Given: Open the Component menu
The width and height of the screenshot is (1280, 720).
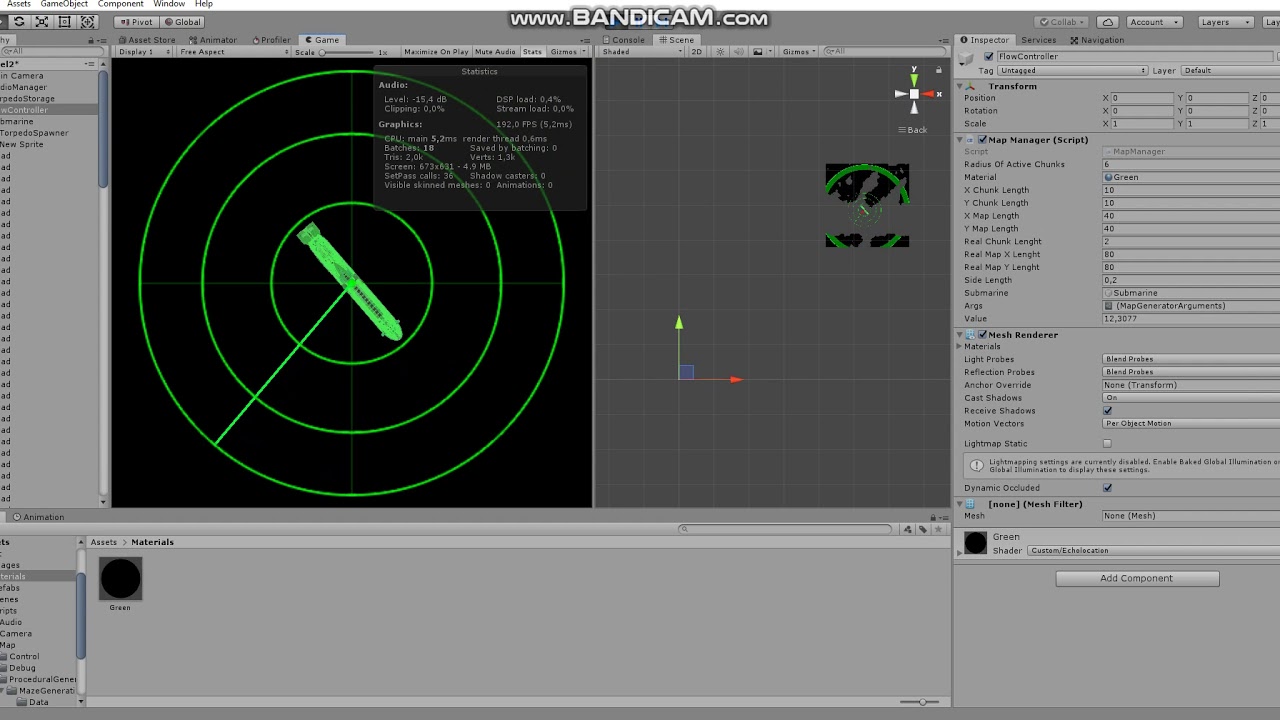Looking at the screenshot, I should point(121,4).
